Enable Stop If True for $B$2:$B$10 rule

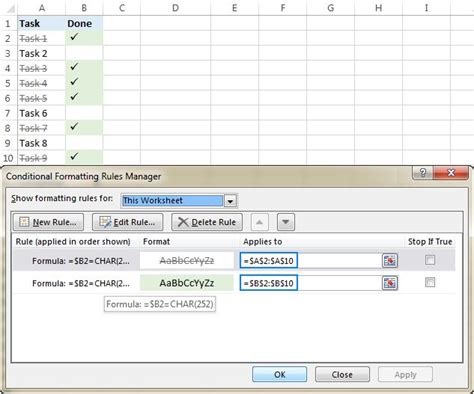pyautogui.click(x=430, y=282)
